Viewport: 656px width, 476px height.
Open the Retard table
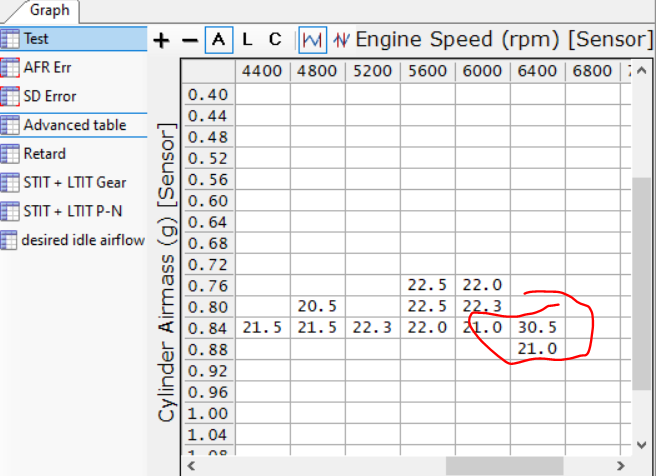[74, 154]
